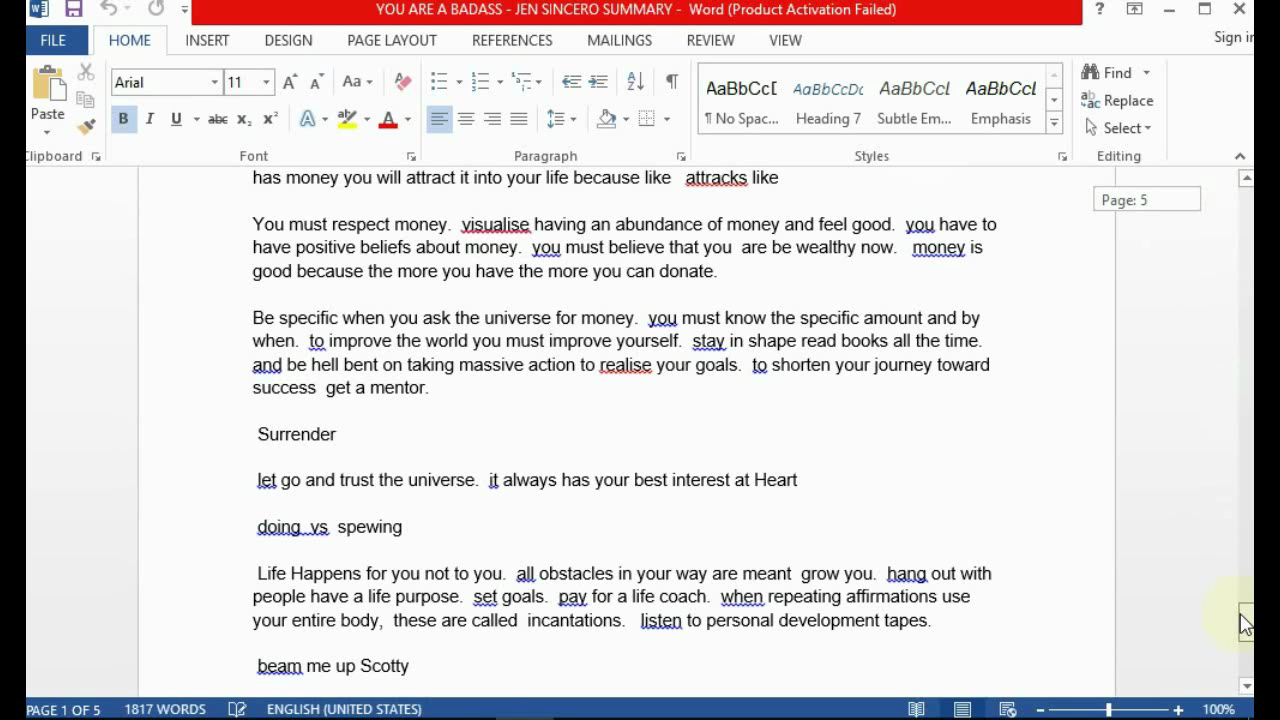Screen dimensions: 1280x720
Task: Activate the Format Painter brush
Action: [x=86, y=126]
